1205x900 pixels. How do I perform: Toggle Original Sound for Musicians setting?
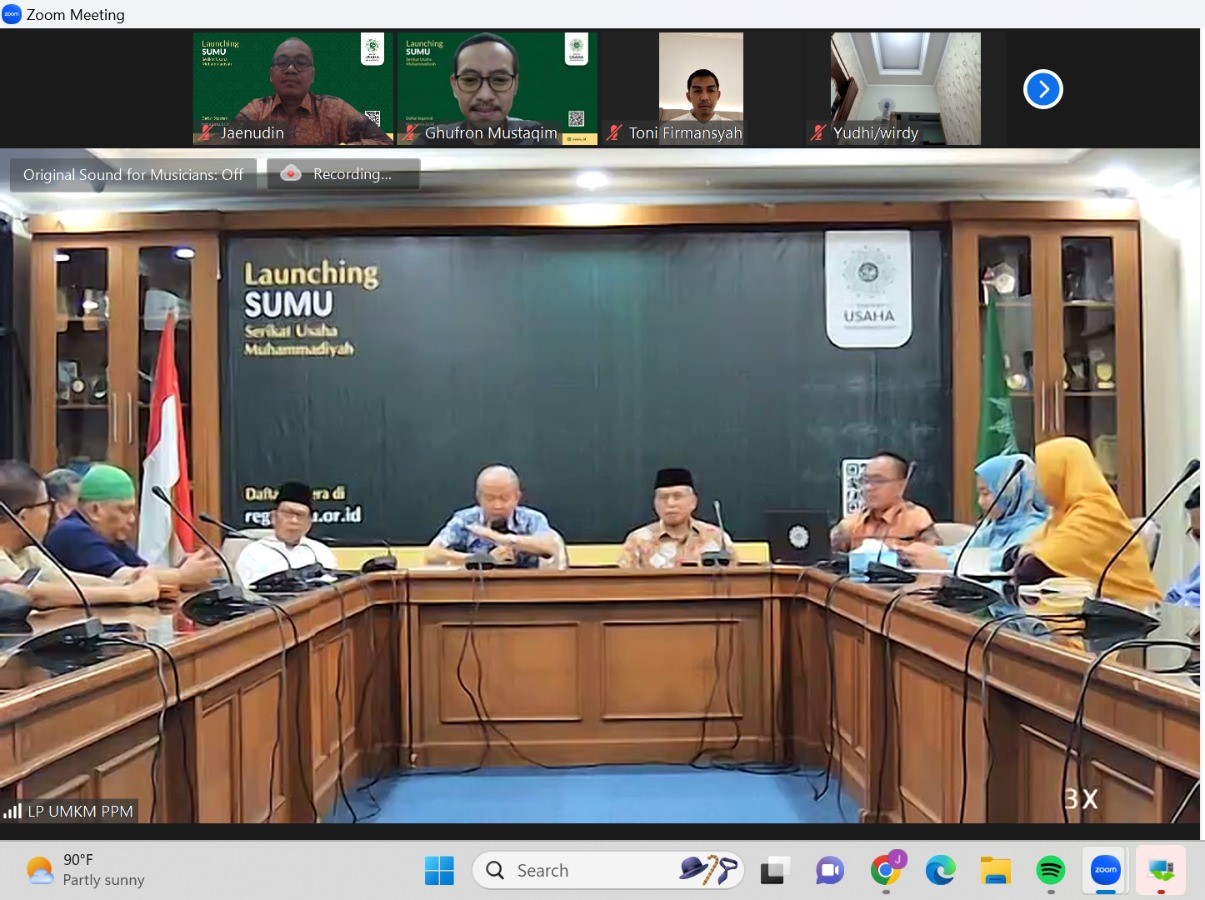click(133, 174)
